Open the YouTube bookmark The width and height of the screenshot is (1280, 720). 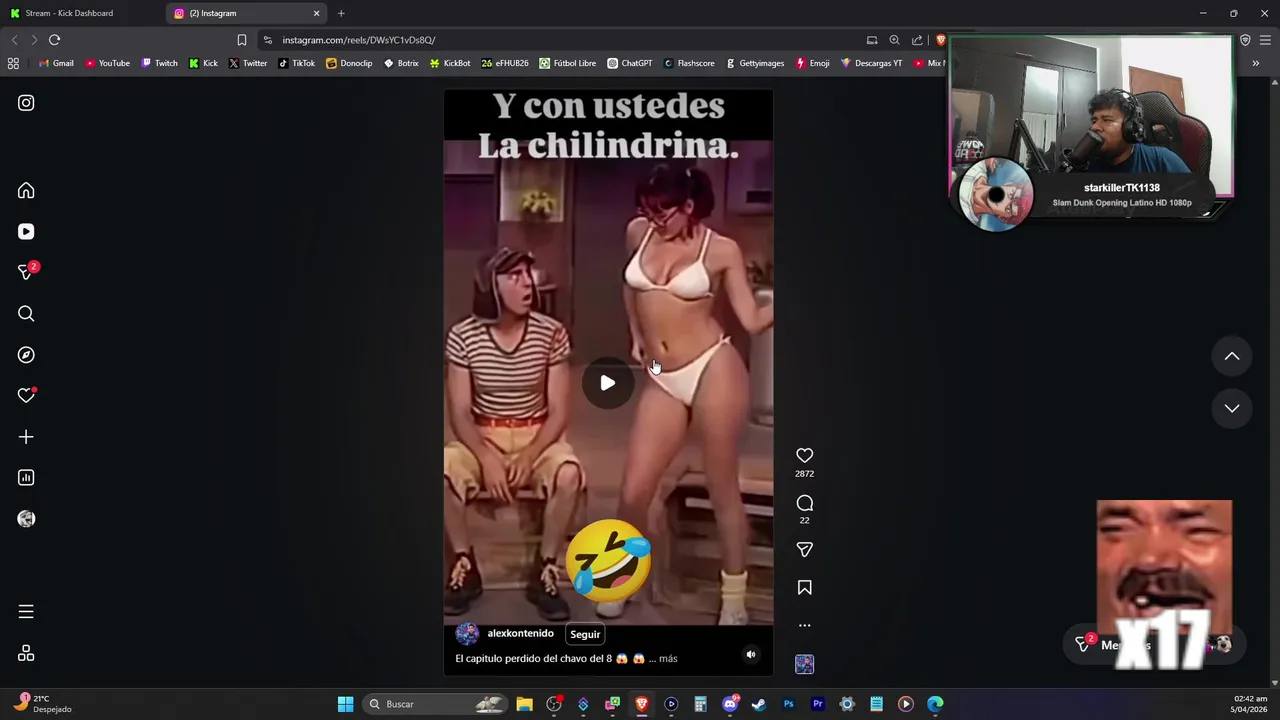pyautogui.click(x=107, y=63)
